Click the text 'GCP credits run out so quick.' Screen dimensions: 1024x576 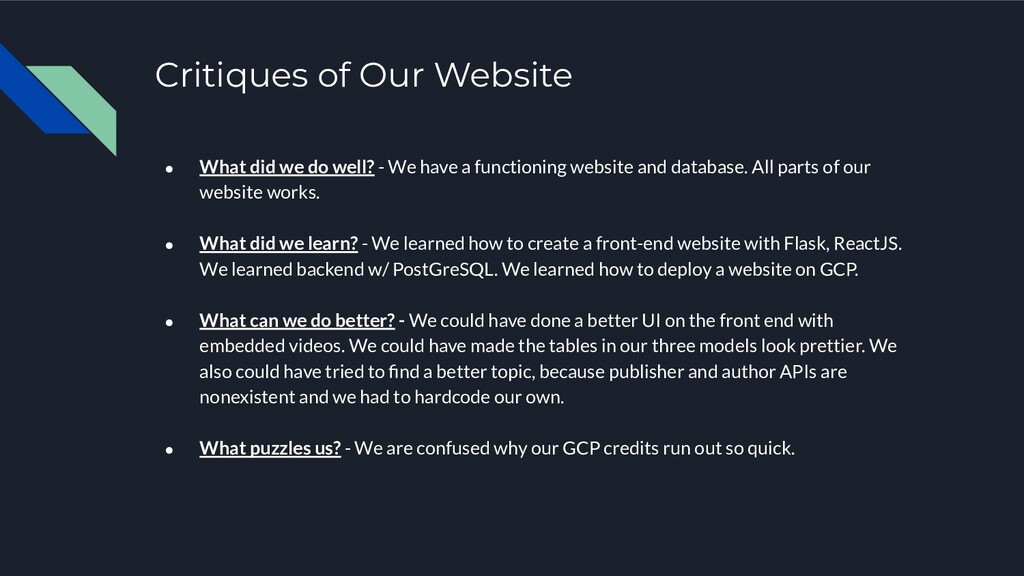(679, 448)
